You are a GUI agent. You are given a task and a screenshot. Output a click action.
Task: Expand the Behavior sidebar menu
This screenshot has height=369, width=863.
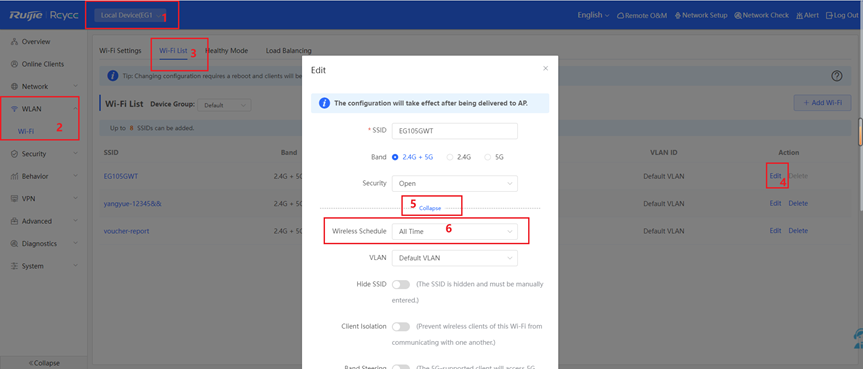click(x=43, y=176)
